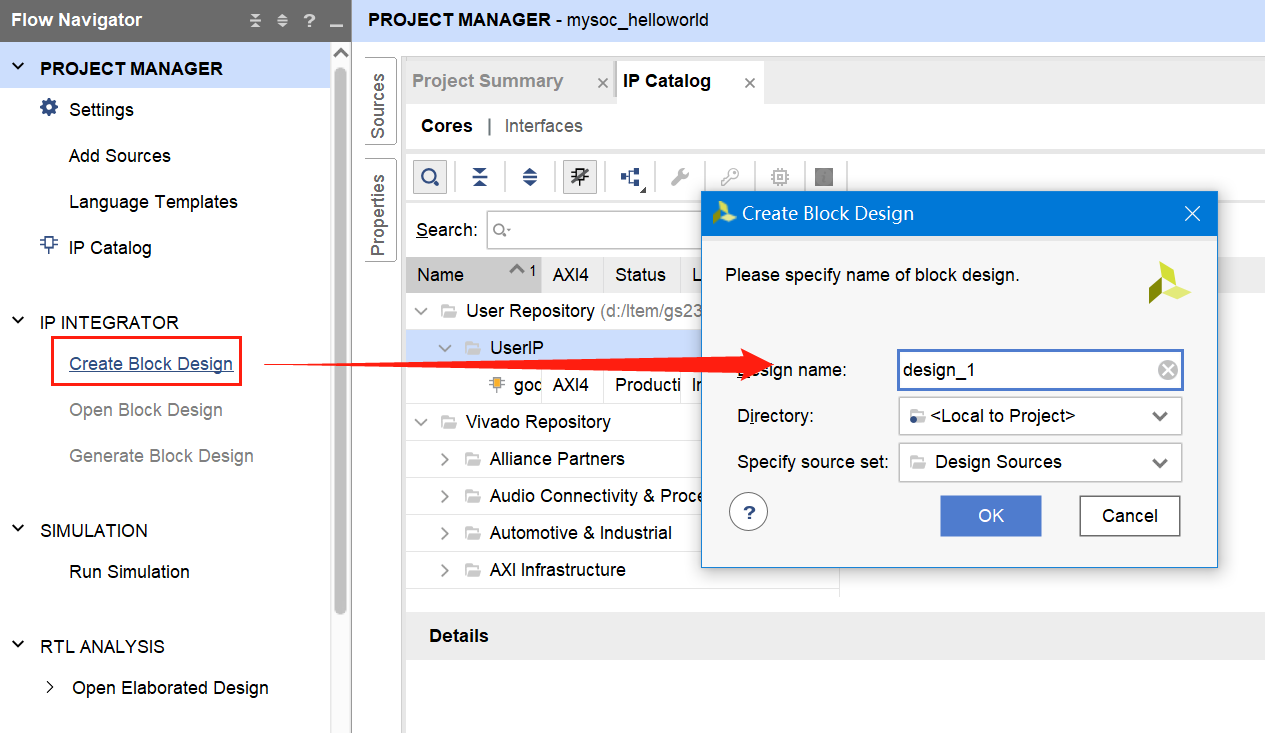Click Run Simulation
1265x733 pixels.
click(x=129, y=571)
